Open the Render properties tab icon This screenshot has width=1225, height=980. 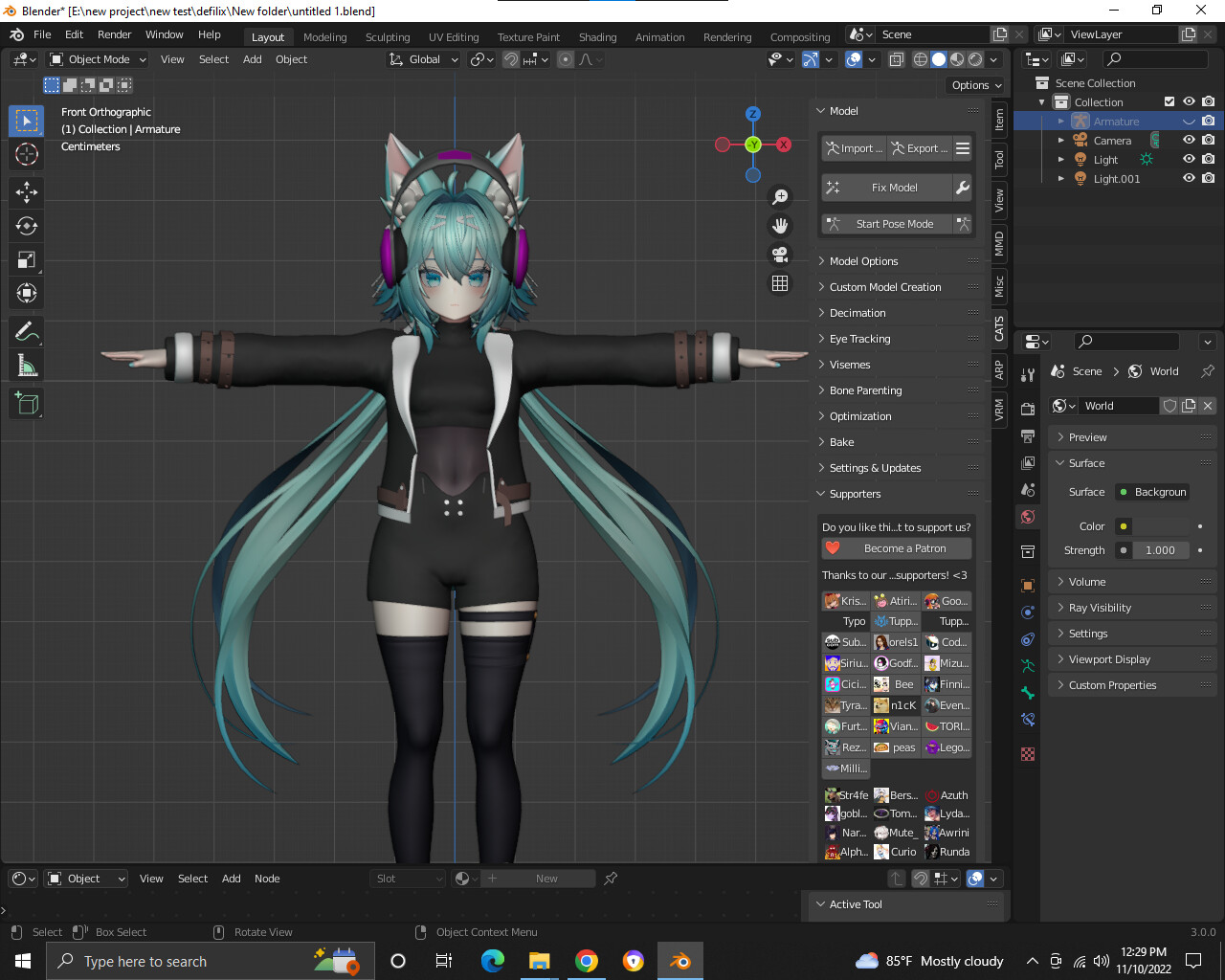coord(1028,410)
